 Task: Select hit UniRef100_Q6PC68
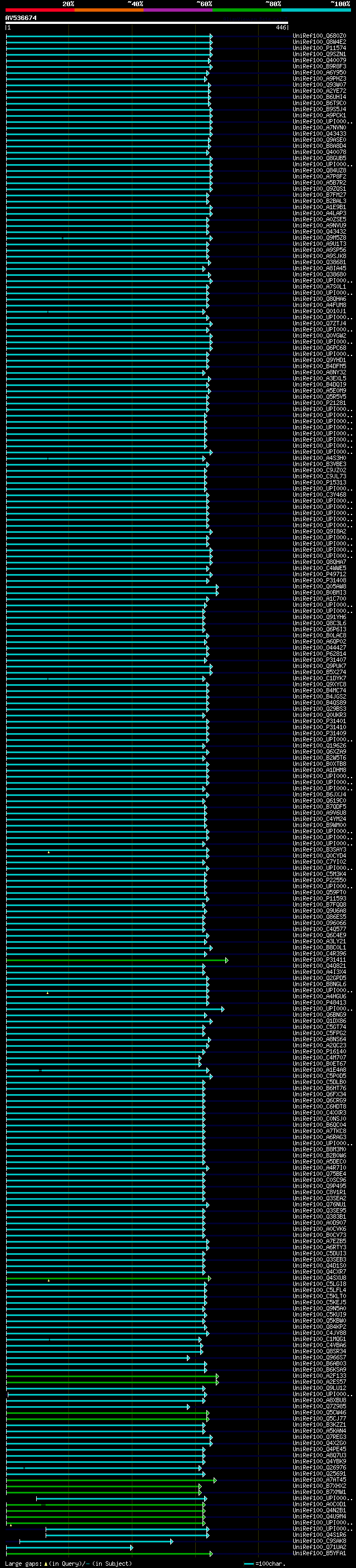click(319, 348)
